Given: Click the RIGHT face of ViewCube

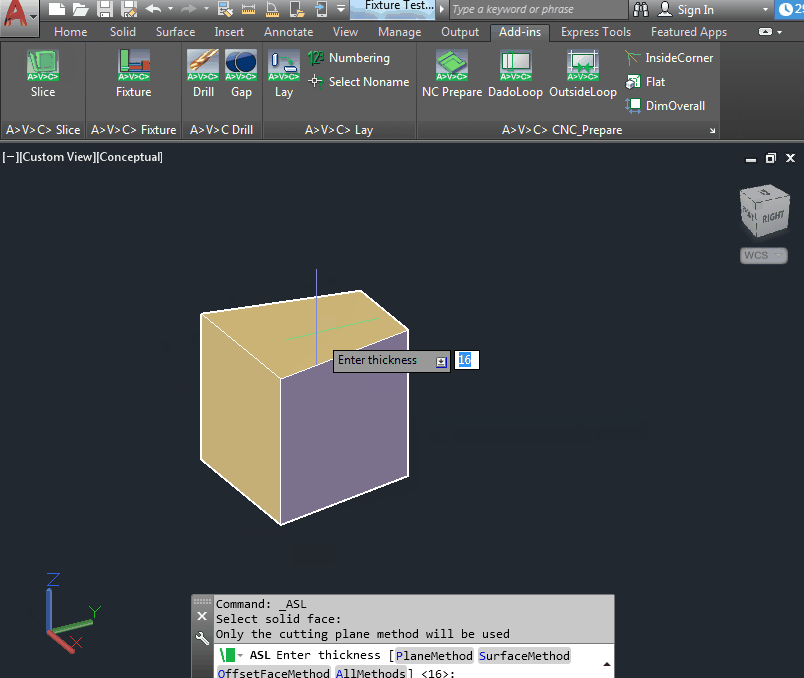Looking at the screenshot, I should click(x=773, y=217).
